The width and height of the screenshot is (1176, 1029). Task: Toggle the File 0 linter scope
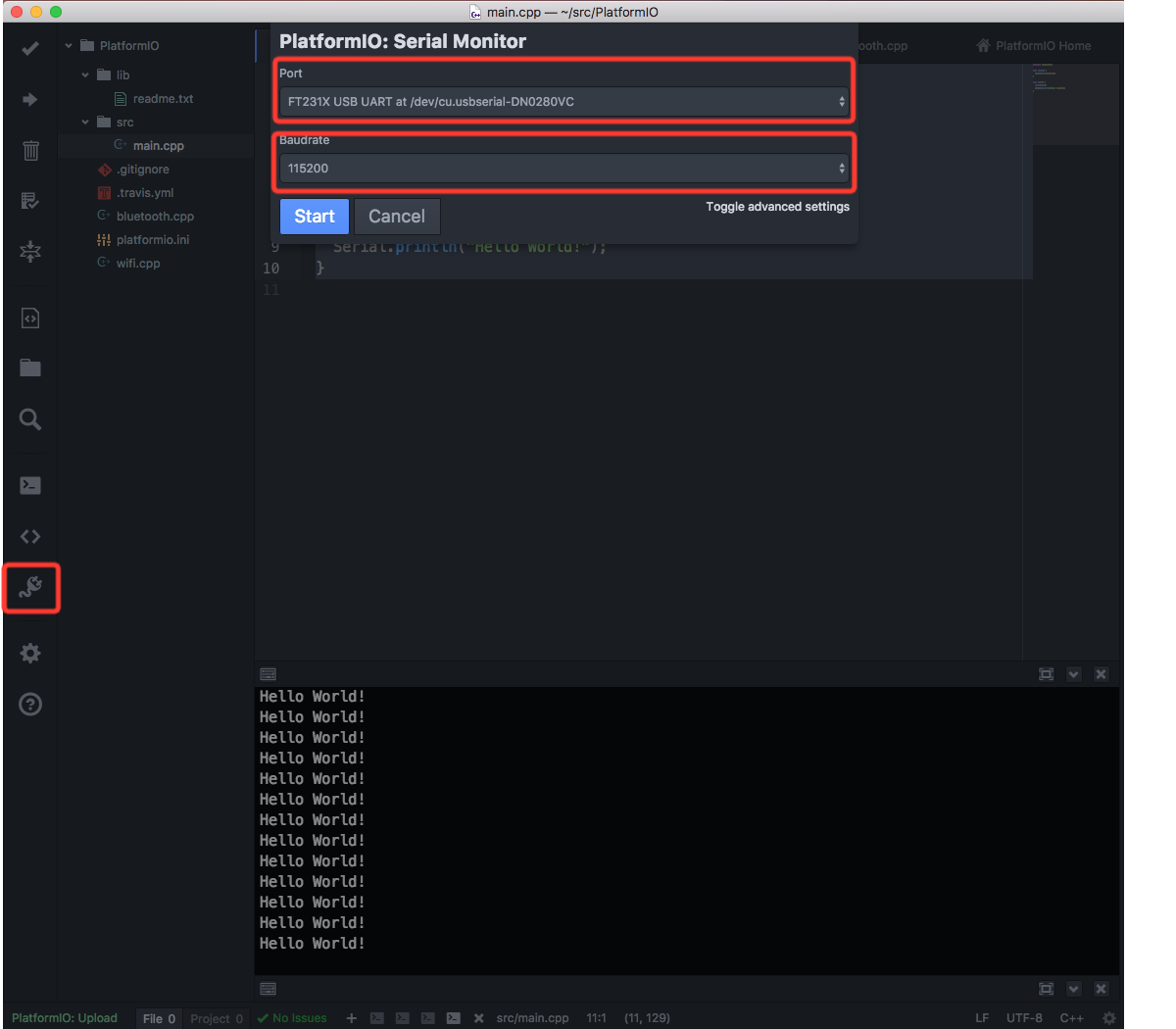(x=159, y=1018)
